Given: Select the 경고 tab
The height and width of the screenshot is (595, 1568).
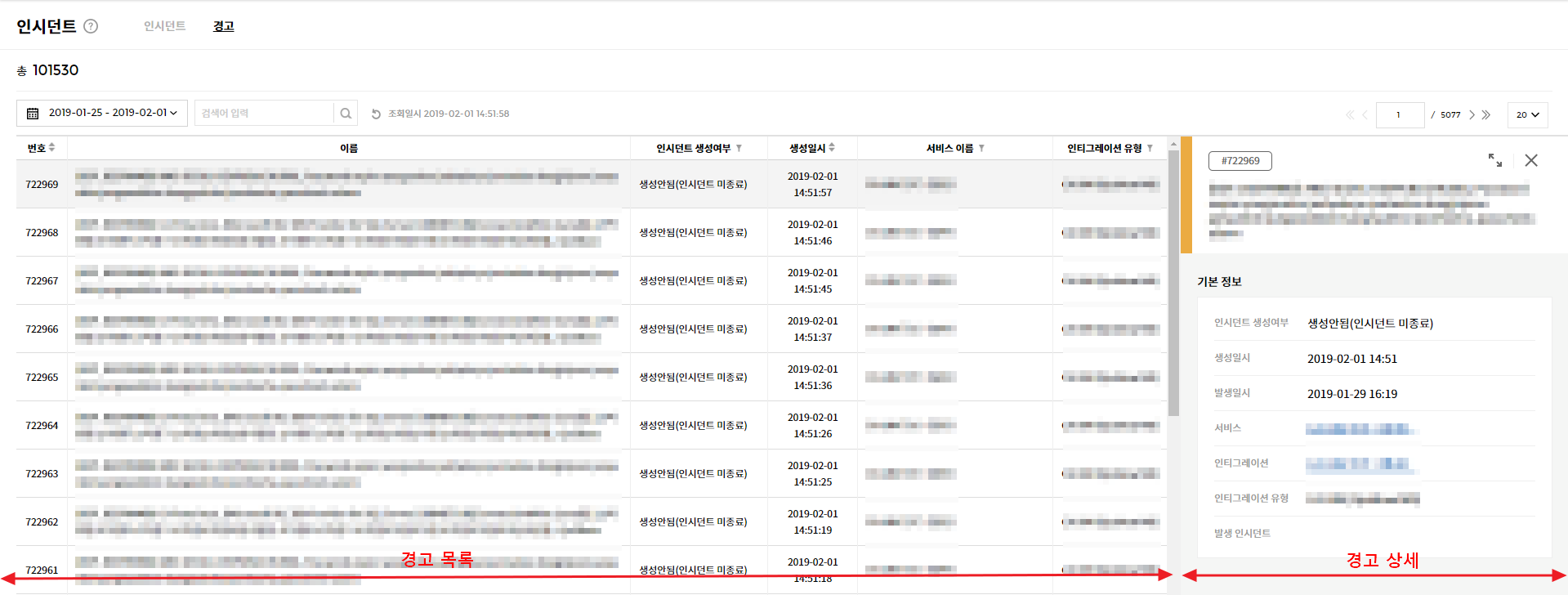Looking at the screenshot, I should [223, 26].
